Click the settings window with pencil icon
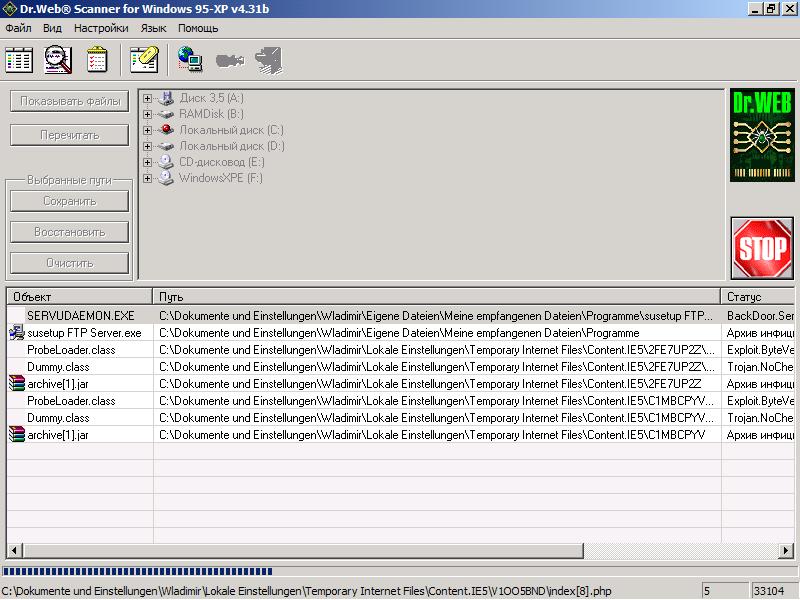 pos(144,60)
